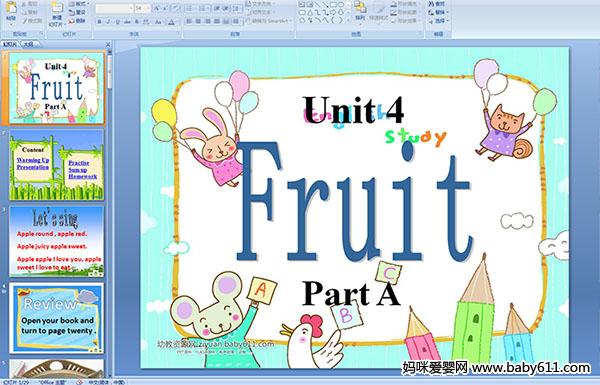Open the font name dropdown

coord(131,8)
